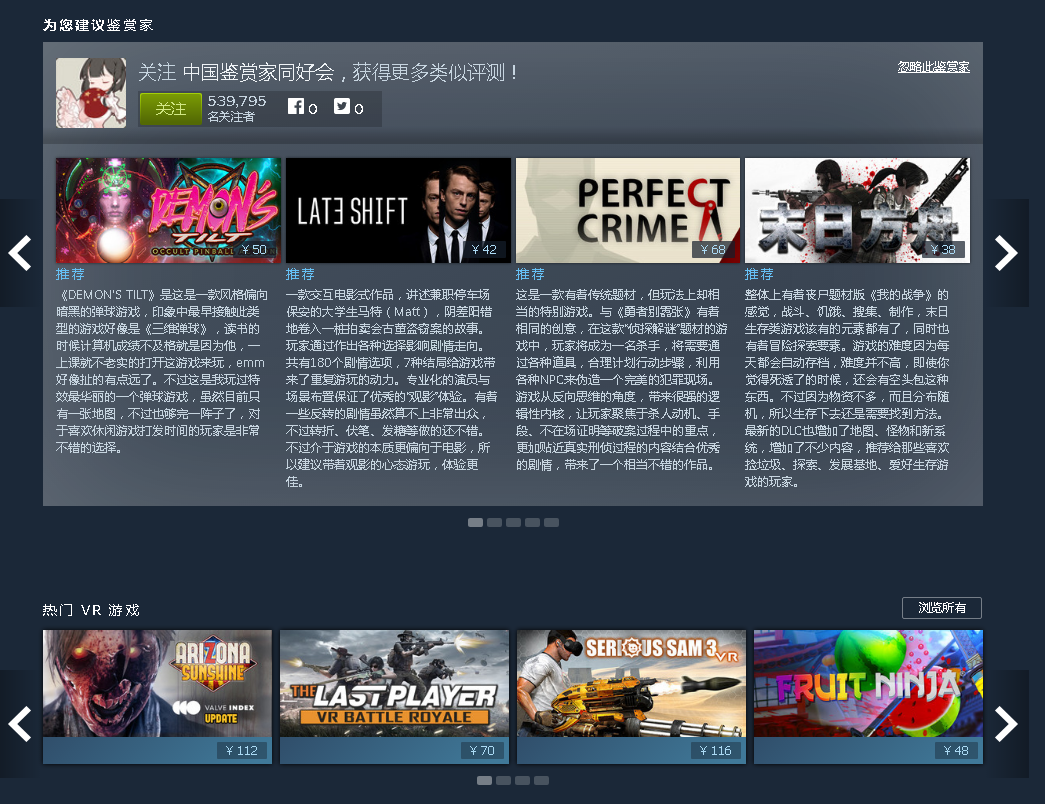
Task: Select the third pagination dot of curator carousel
Action: [x=513, y=522]
